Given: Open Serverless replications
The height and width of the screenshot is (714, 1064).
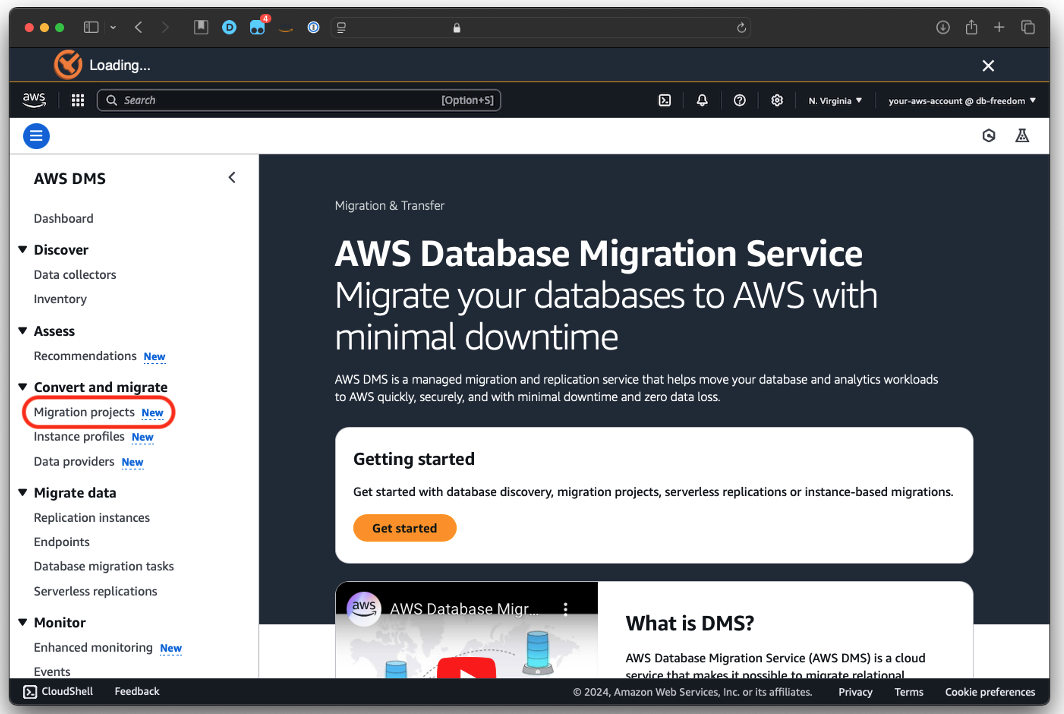Looking at the screenshot, I should pos(96,591).
